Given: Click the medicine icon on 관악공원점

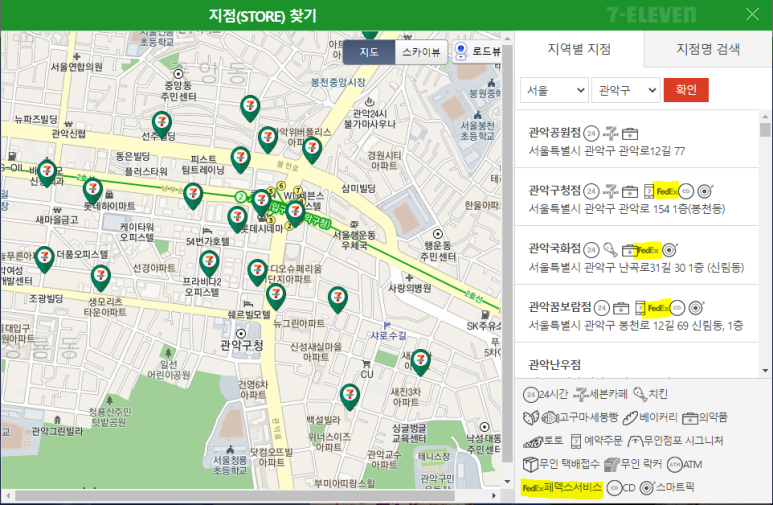Looking at the screenshot, I should tap(630, 133).
